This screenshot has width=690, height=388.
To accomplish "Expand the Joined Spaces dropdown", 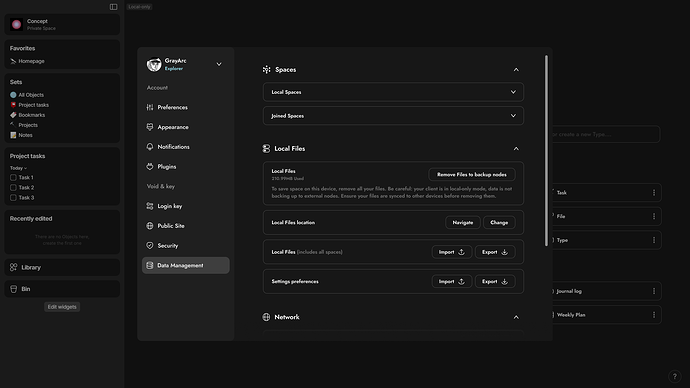I will (393, 116).
